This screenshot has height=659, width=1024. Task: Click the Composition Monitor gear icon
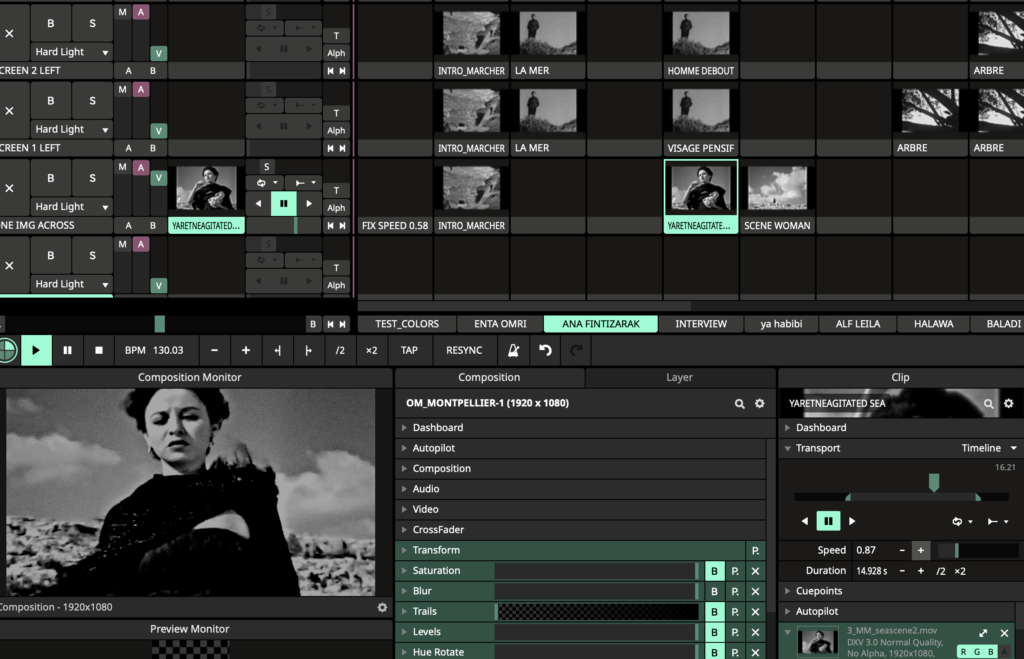point(382,607)
